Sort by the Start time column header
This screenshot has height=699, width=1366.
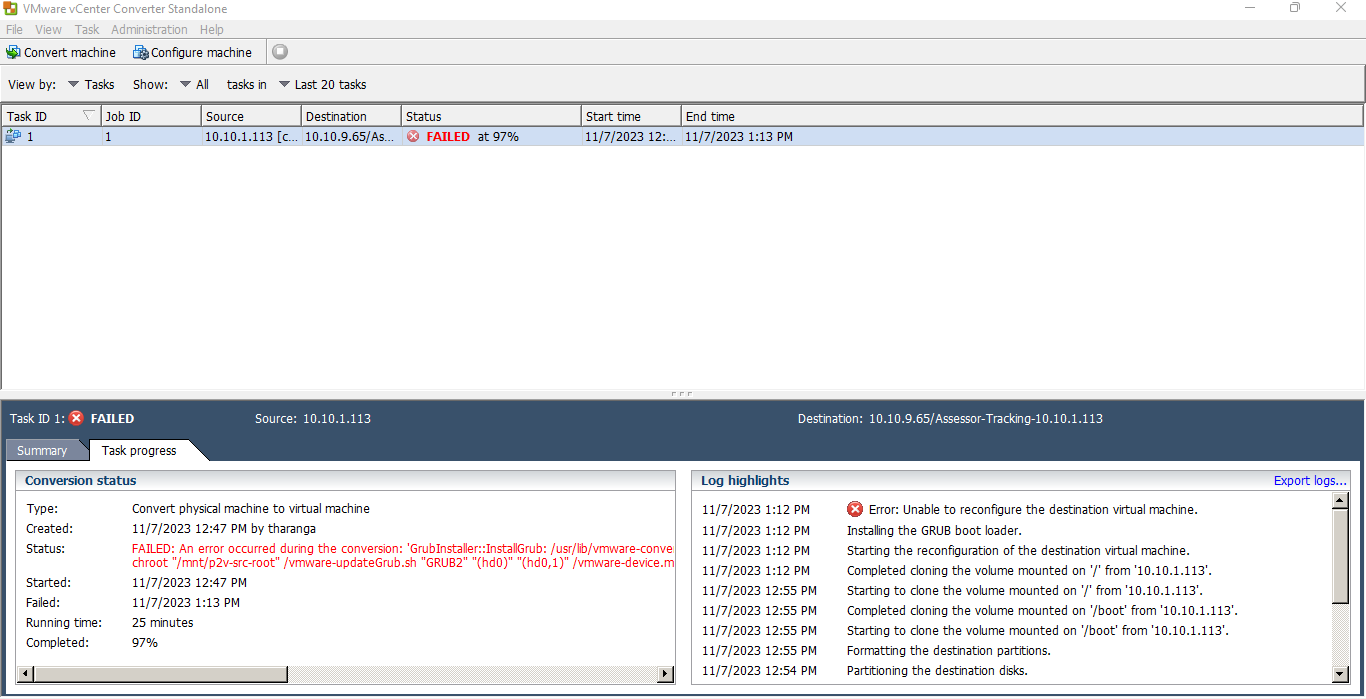pyautogui.click(x=631, y=116)
